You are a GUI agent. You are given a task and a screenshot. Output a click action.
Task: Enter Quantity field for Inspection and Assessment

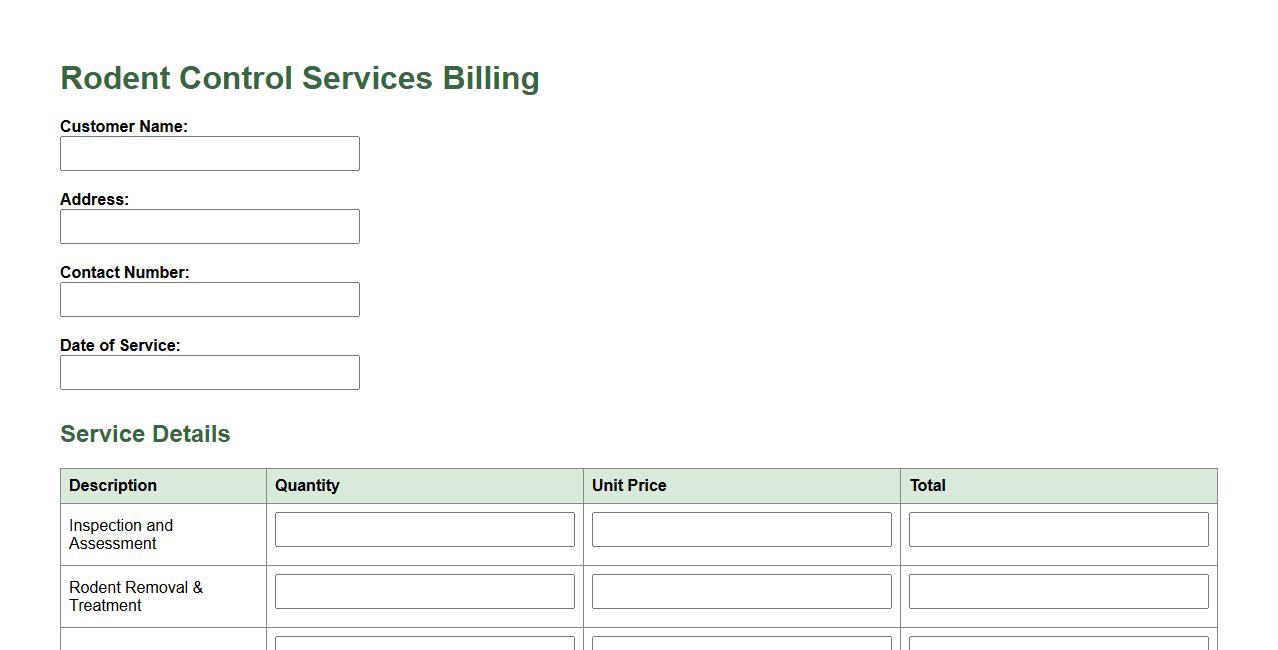tap(424, 530)
